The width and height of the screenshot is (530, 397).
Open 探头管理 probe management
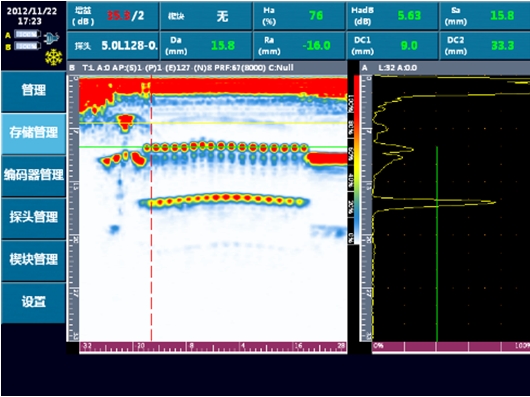pyautogui.click(x=33, y=218)
